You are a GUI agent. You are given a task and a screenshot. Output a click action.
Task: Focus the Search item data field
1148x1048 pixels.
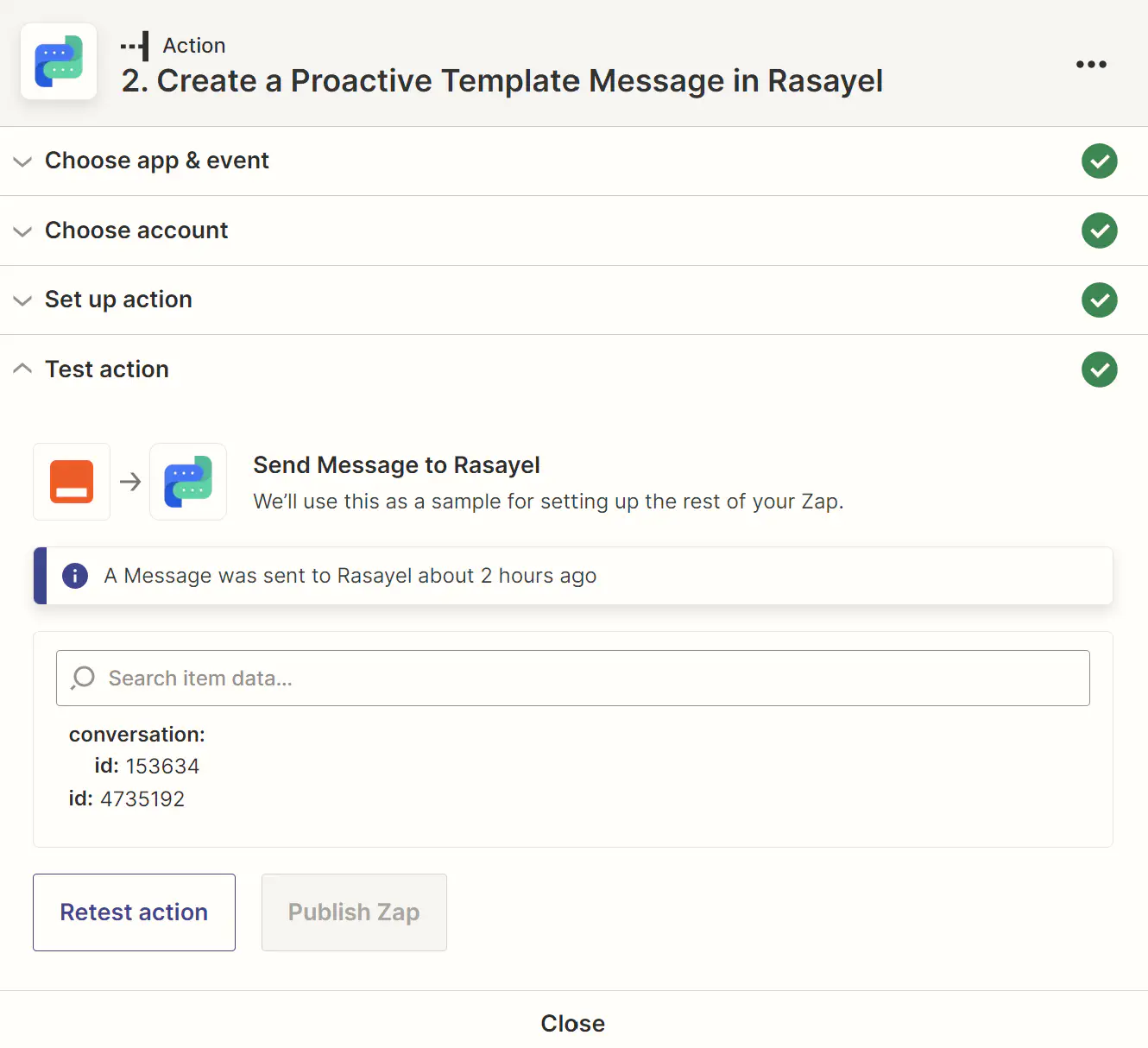click(573, 678)
